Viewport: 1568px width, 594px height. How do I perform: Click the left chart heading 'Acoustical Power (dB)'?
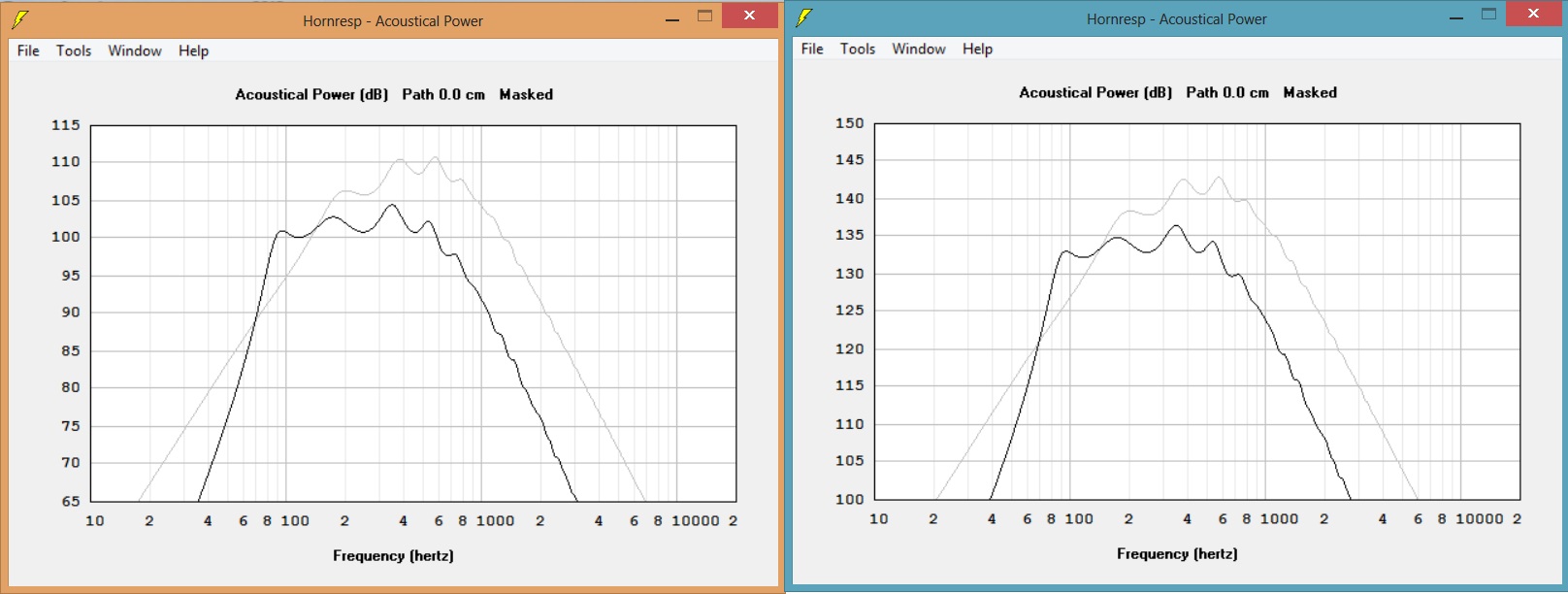pyautogui.click(x=311, y=94)
